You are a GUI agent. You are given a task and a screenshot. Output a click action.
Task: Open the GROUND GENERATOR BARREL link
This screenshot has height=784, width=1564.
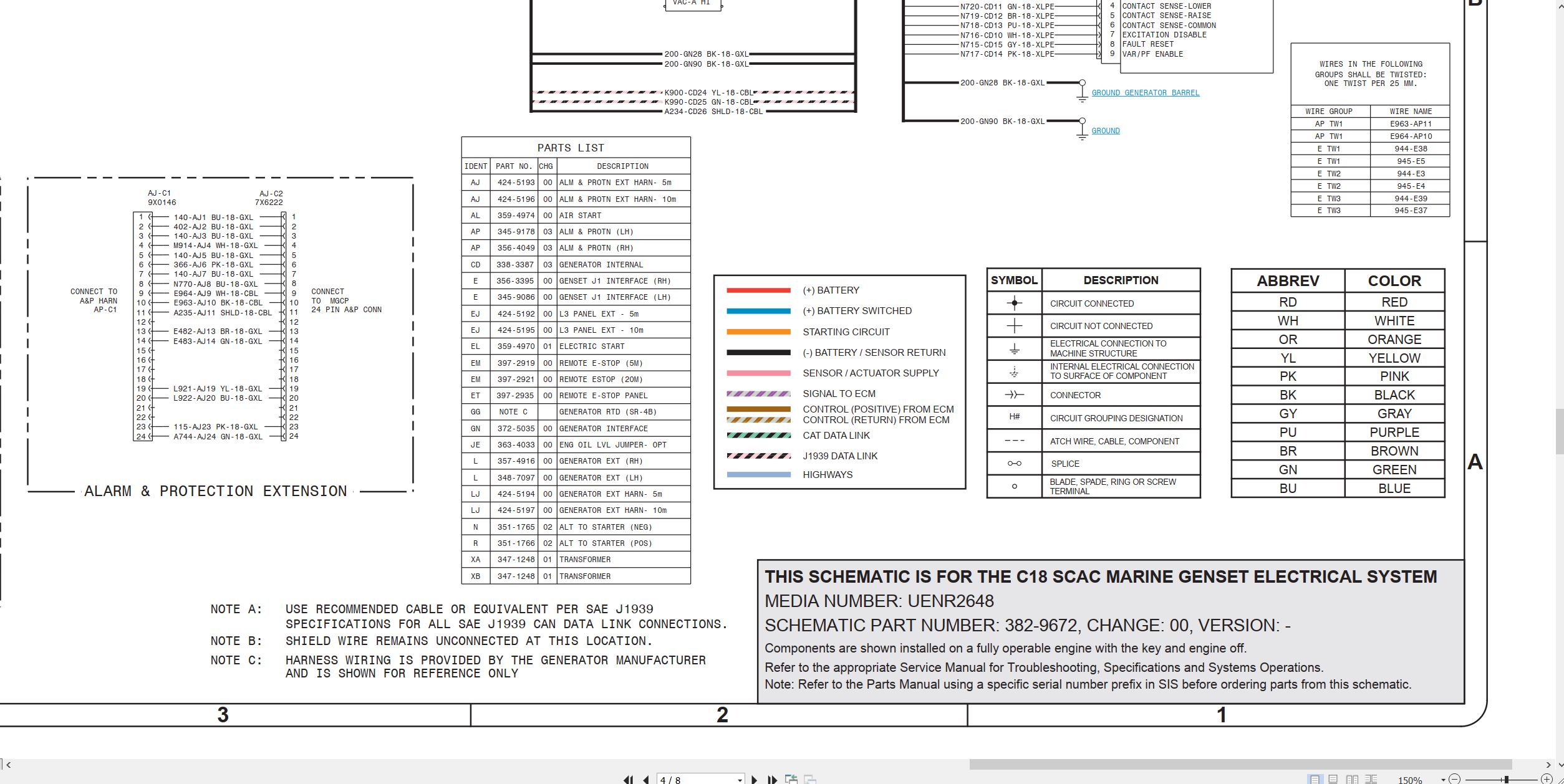(1145, 93)
